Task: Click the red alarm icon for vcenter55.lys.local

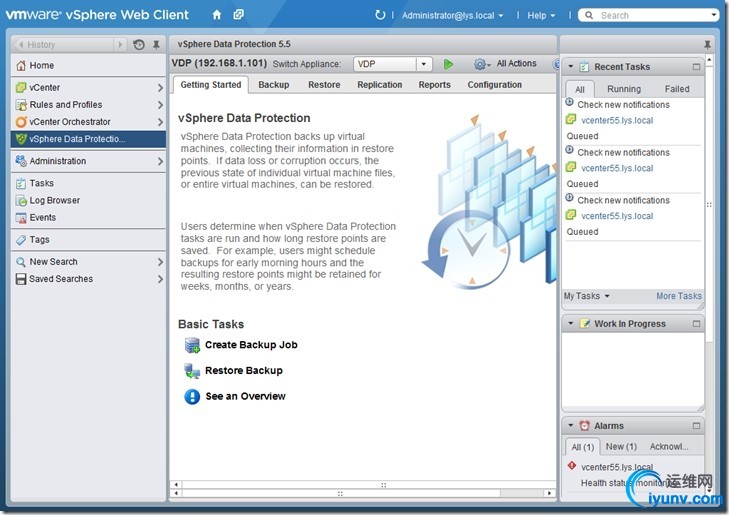Action: tap(571, 466)
